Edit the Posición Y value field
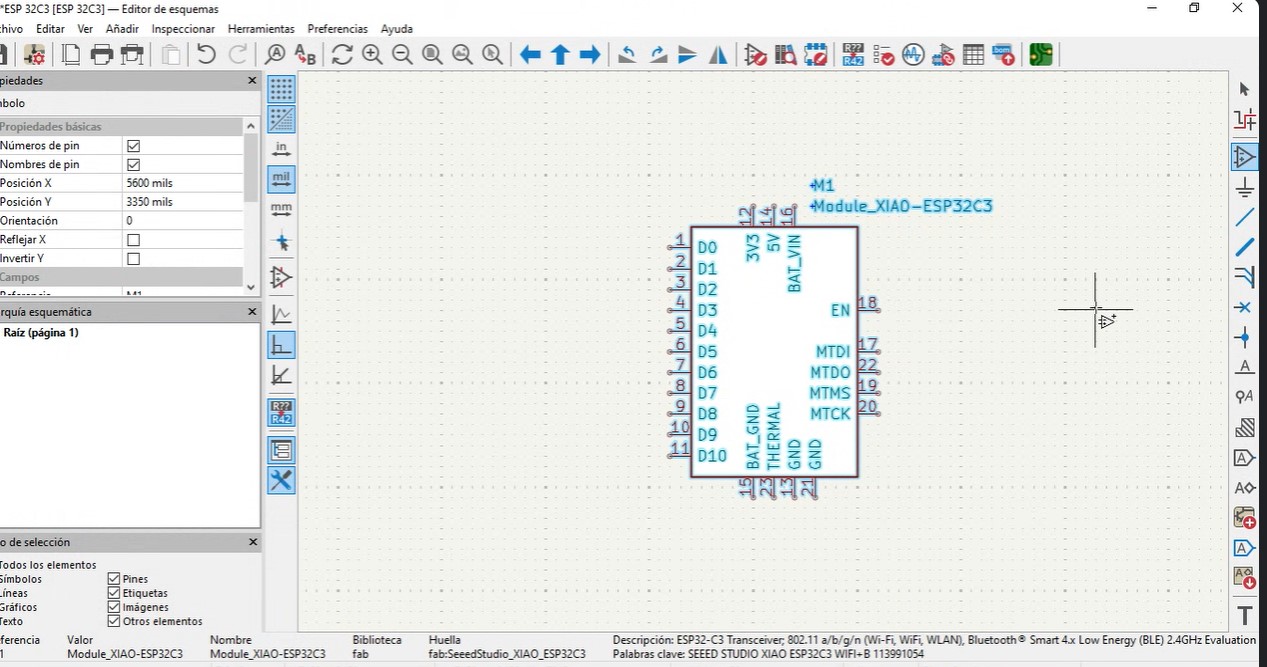The width and height of the screenshot is (1267, 667). (183, 202)
